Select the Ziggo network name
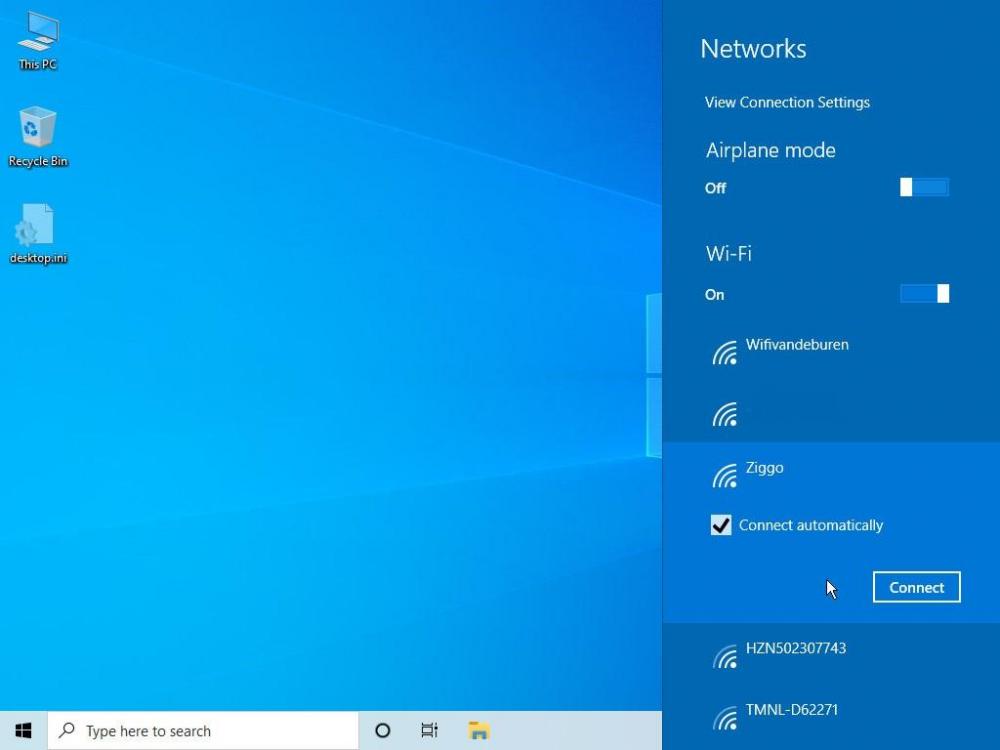1000x750 pixels. (765, 468)
